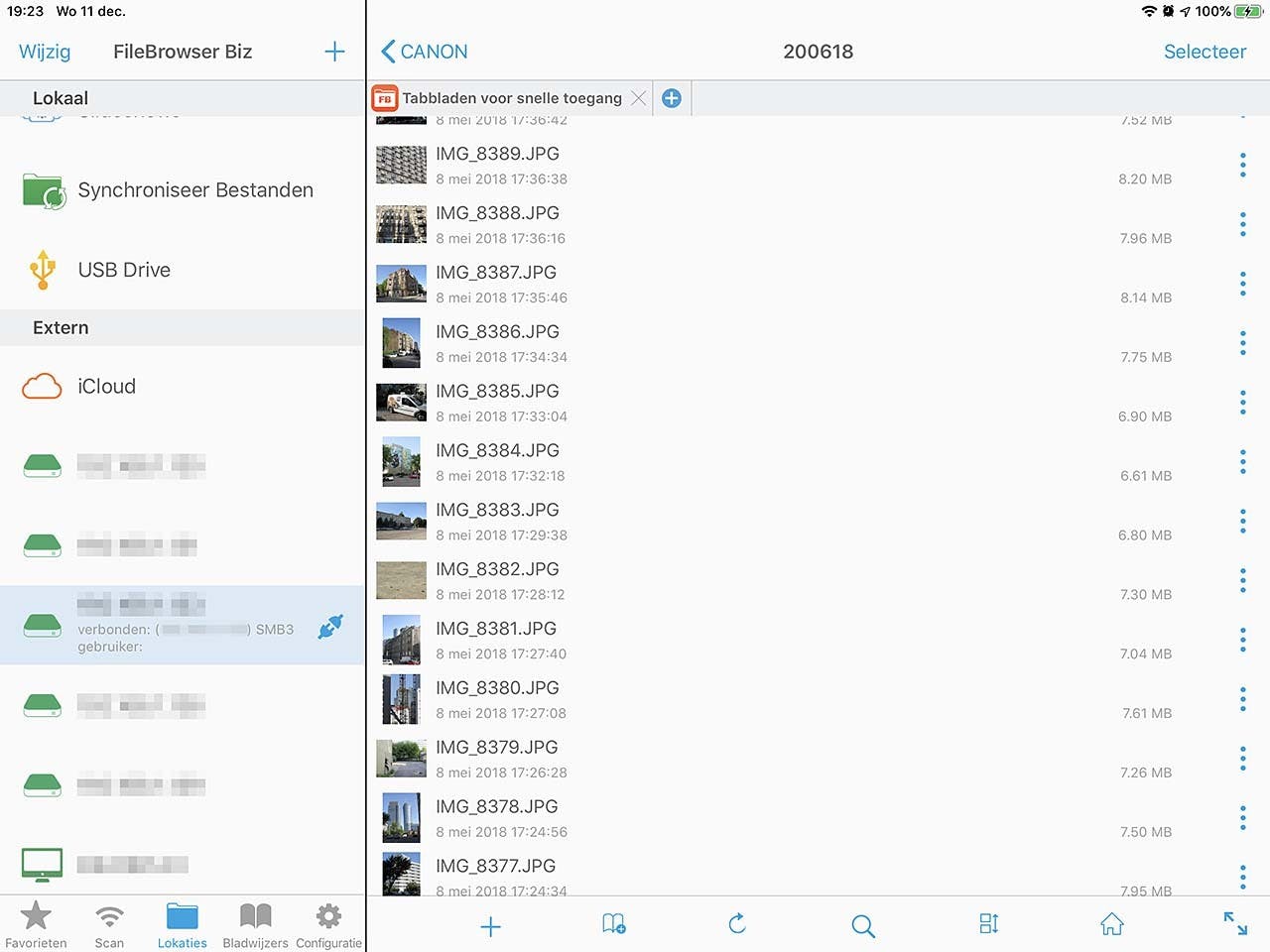Switch to the Bladwijzers tab

point(255,924)
